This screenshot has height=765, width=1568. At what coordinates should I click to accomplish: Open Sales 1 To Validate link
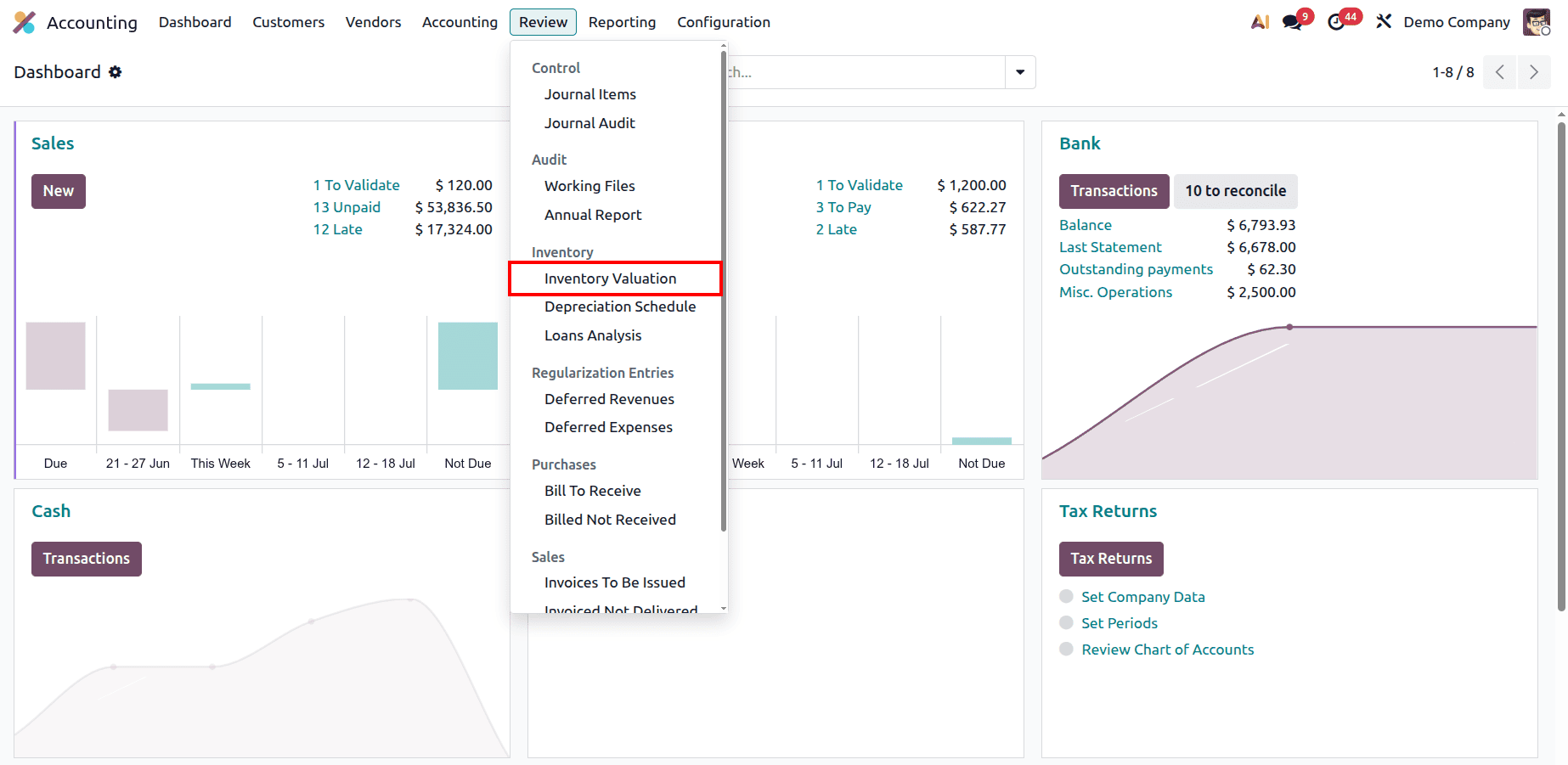coord(356,185)
